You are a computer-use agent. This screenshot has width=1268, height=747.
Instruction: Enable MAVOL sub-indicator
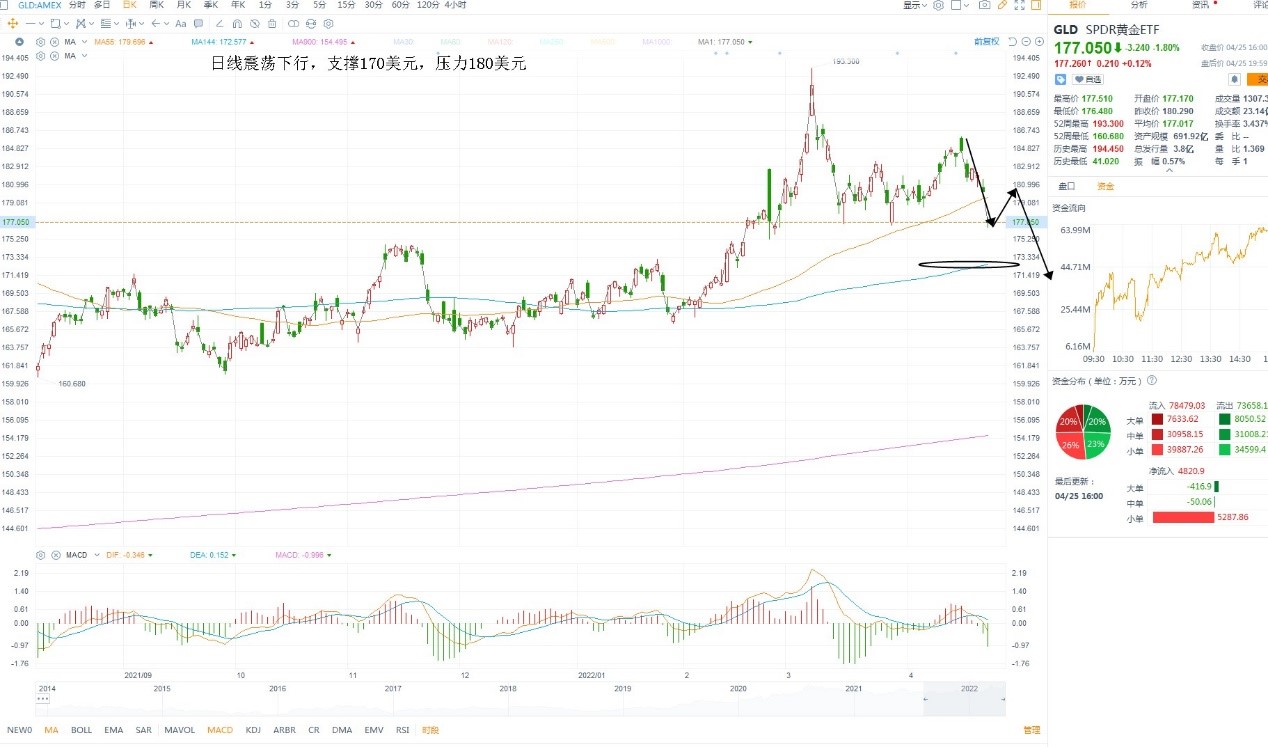180,730
